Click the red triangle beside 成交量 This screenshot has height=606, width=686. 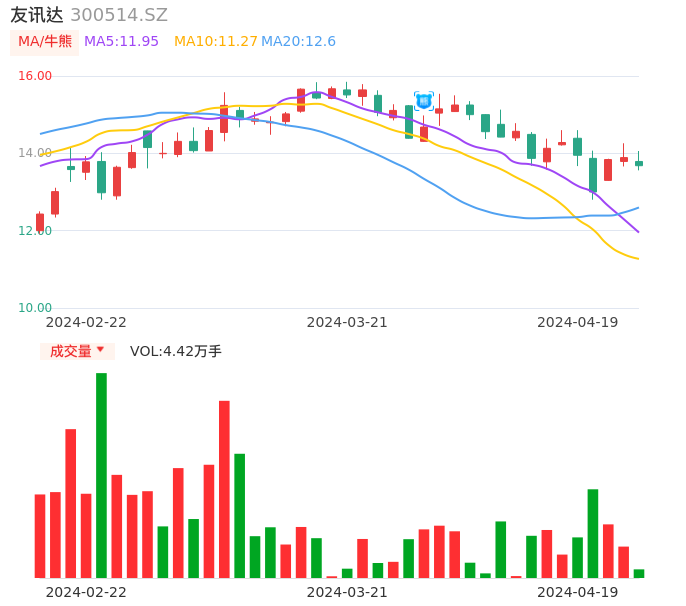pos(100,350)
